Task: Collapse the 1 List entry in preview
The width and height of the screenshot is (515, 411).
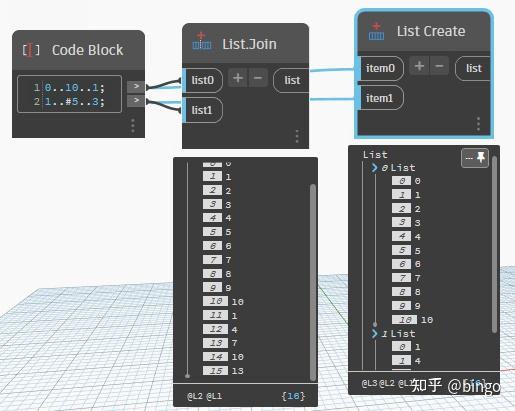Action: [x=375, y=334]
